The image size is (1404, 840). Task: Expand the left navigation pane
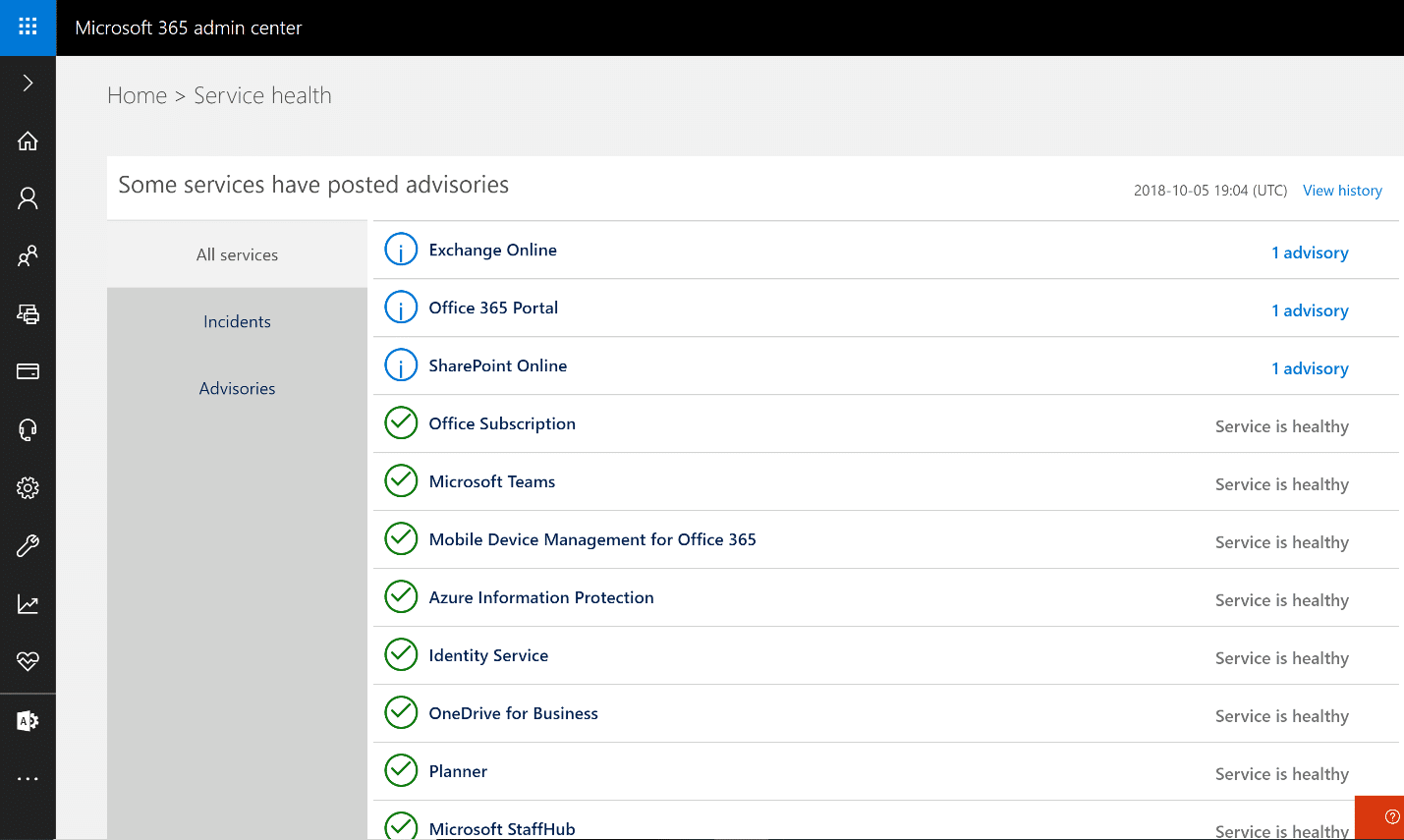28,84
